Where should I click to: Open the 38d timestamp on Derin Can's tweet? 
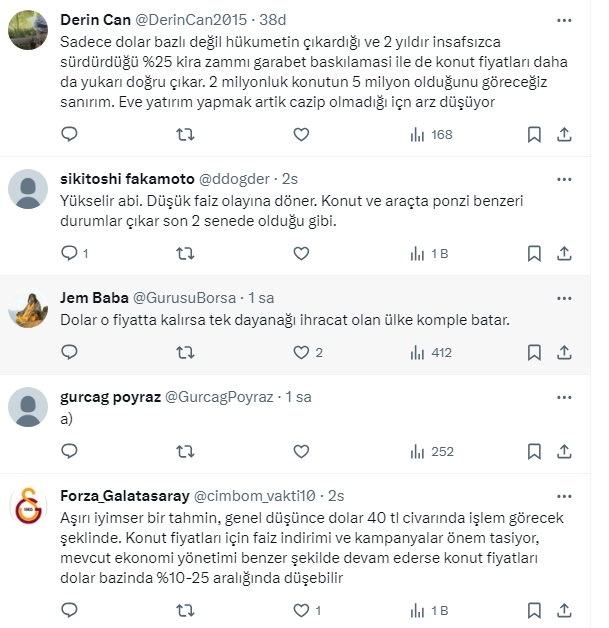272,20
